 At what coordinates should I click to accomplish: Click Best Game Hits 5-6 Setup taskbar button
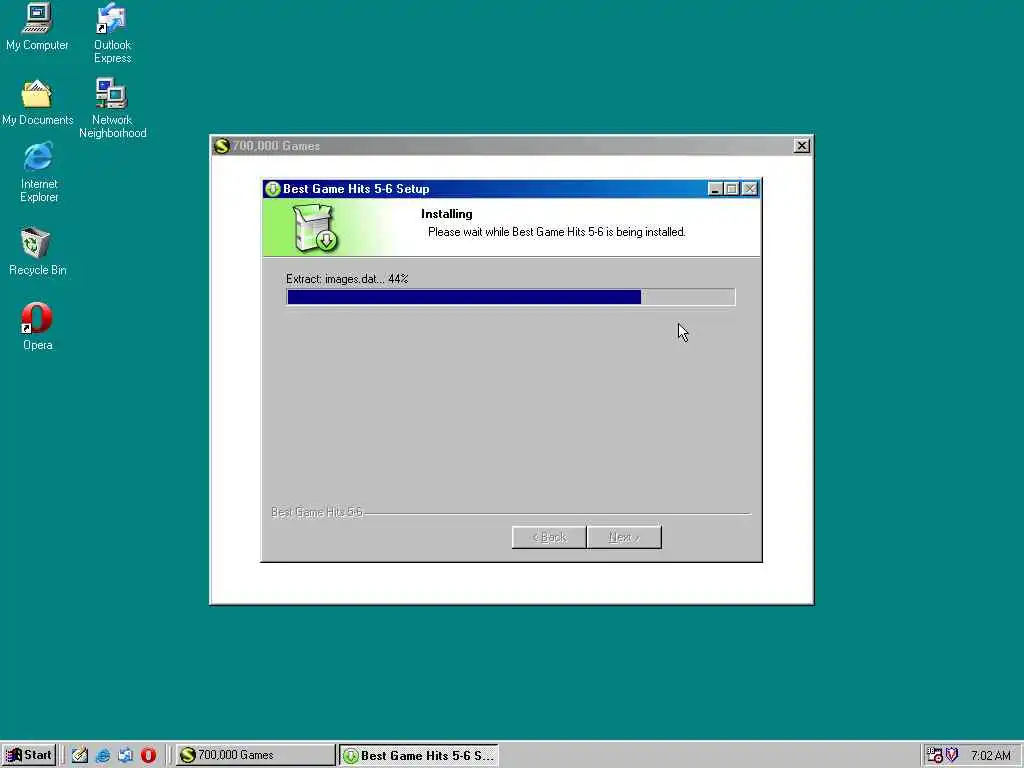(x=419, y=755)
